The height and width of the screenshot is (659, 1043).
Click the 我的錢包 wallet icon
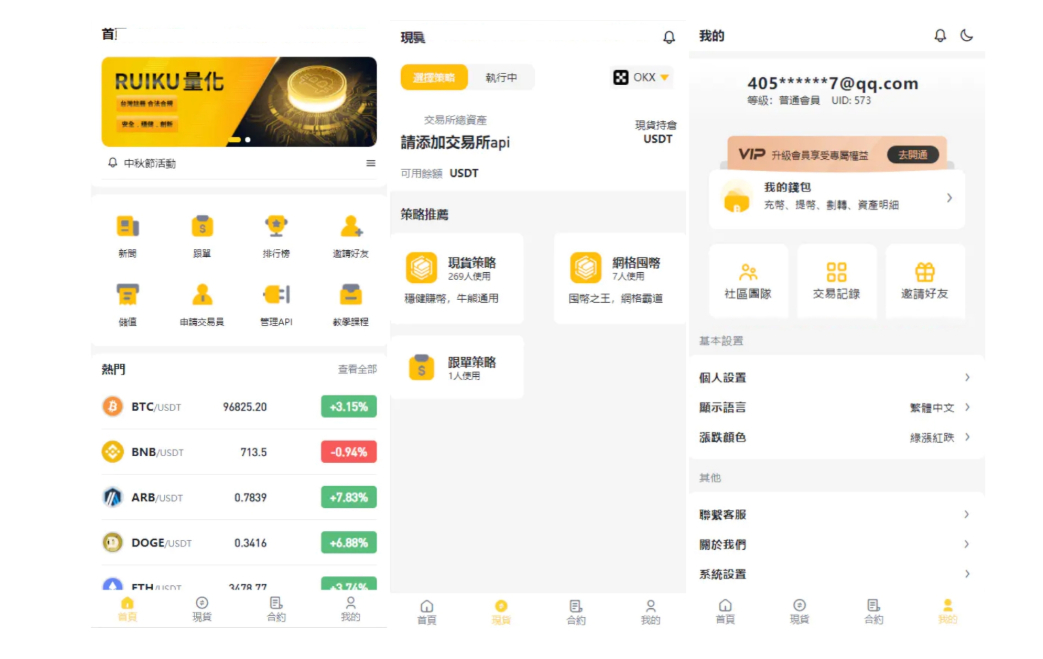736,197
